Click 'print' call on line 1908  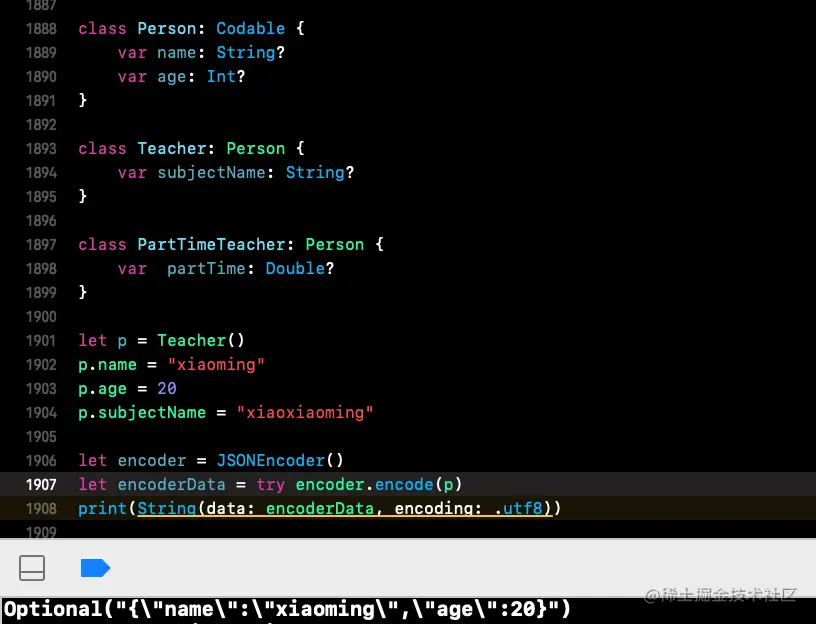pos(103,508)
